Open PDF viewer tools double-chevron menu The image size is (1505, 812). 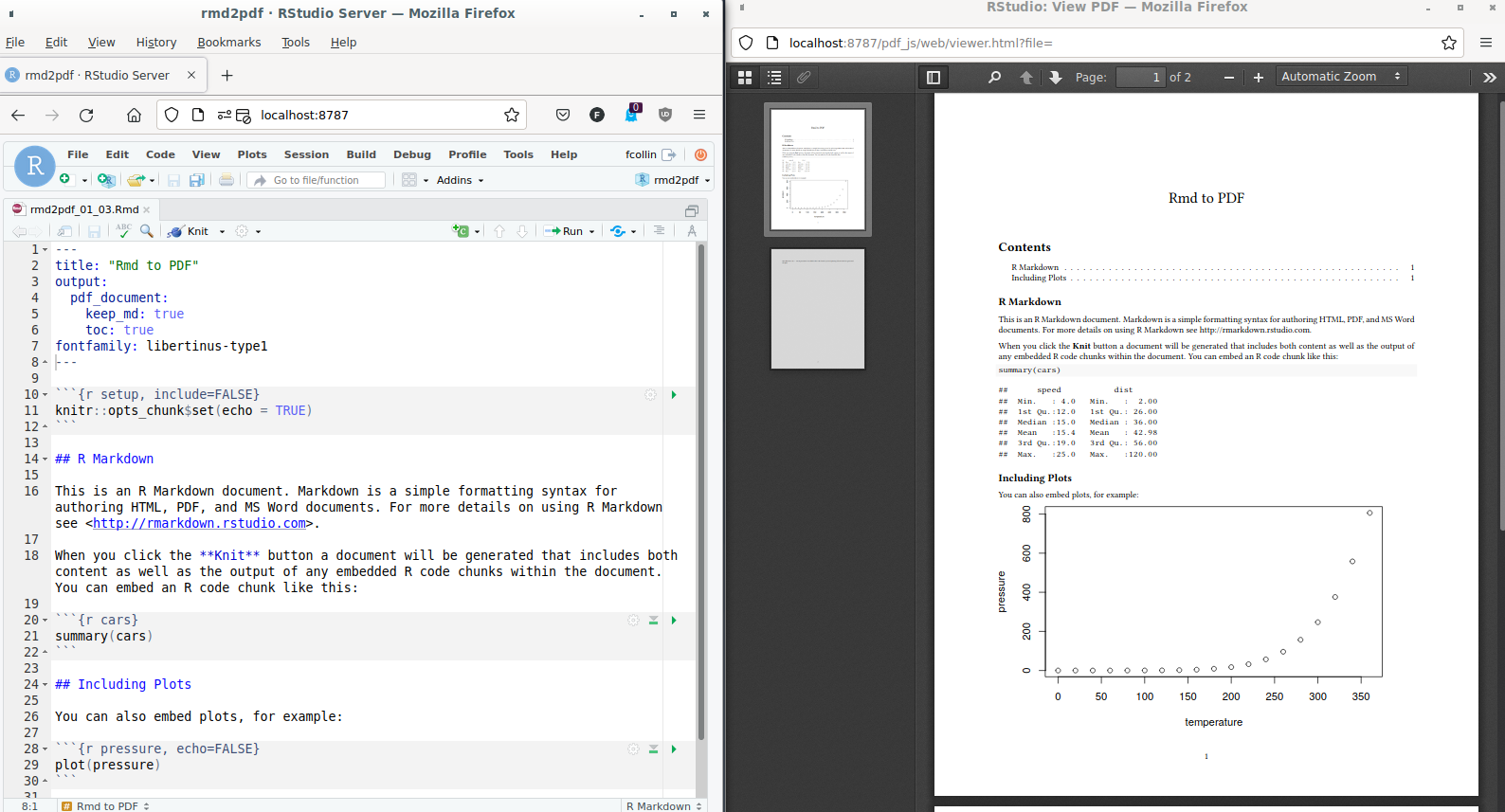point(1490,78)
